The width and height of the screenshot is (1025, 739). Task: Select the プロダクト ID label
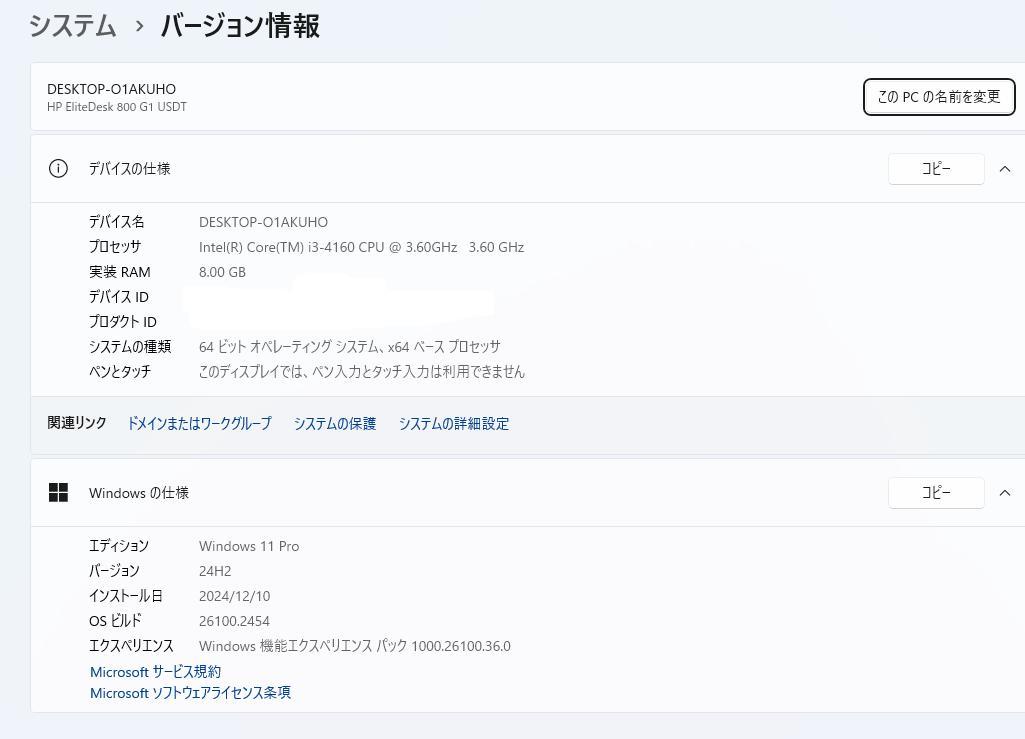pos(123,322)
